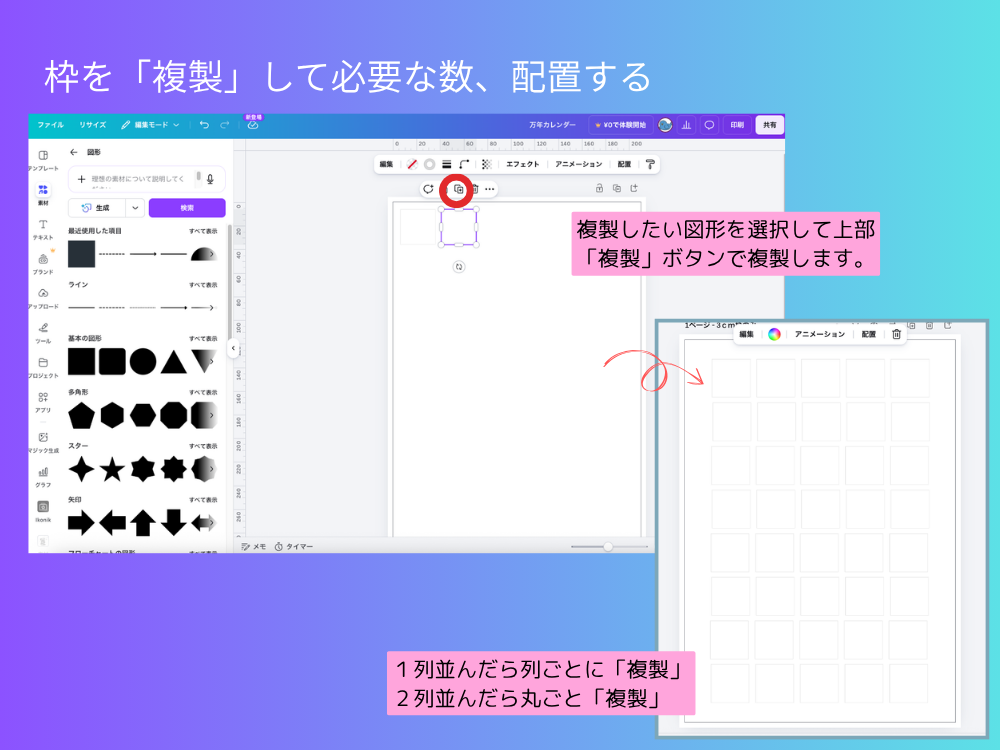This screenshot has width=1000, height=750.
Task: Open the 素材 elements panel
Action: [x=43, y=195]
